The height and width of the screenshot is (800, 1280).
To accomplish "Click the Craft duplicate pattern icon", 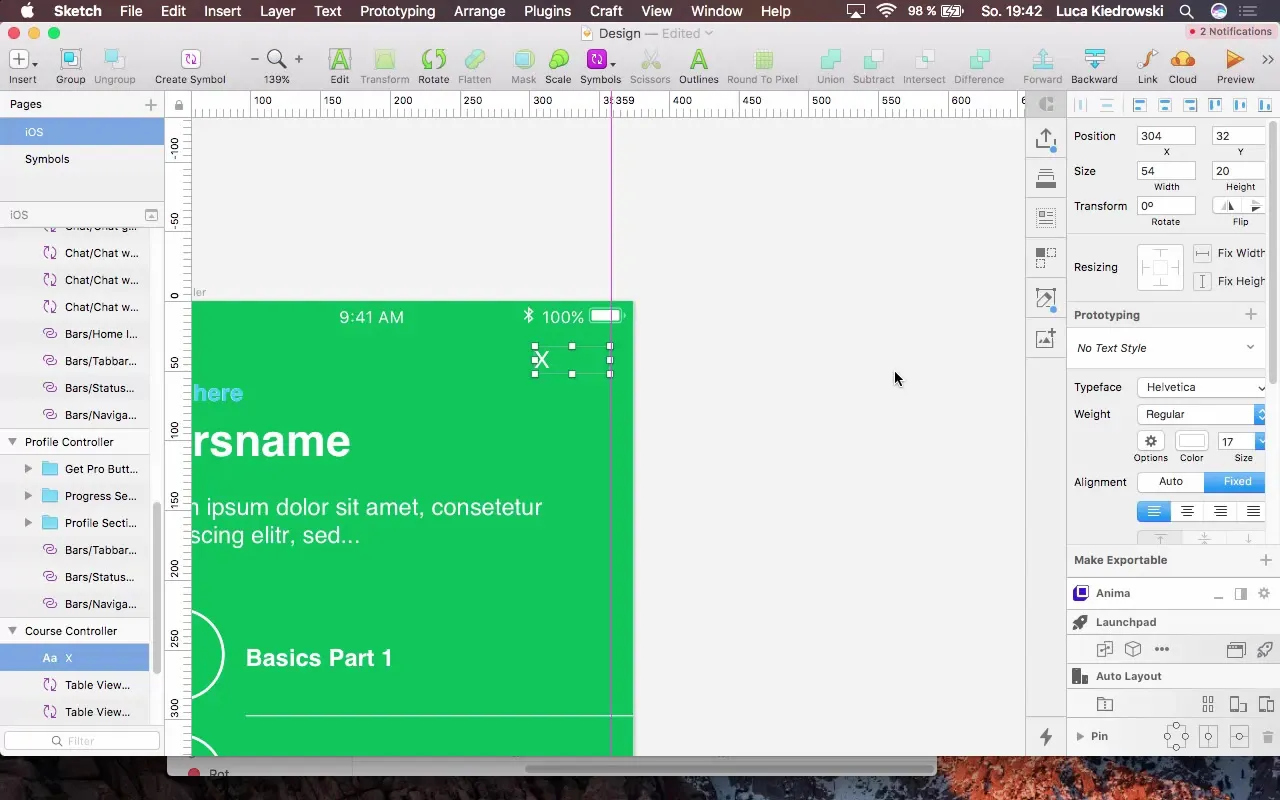I will click(x=1046, y=258).
